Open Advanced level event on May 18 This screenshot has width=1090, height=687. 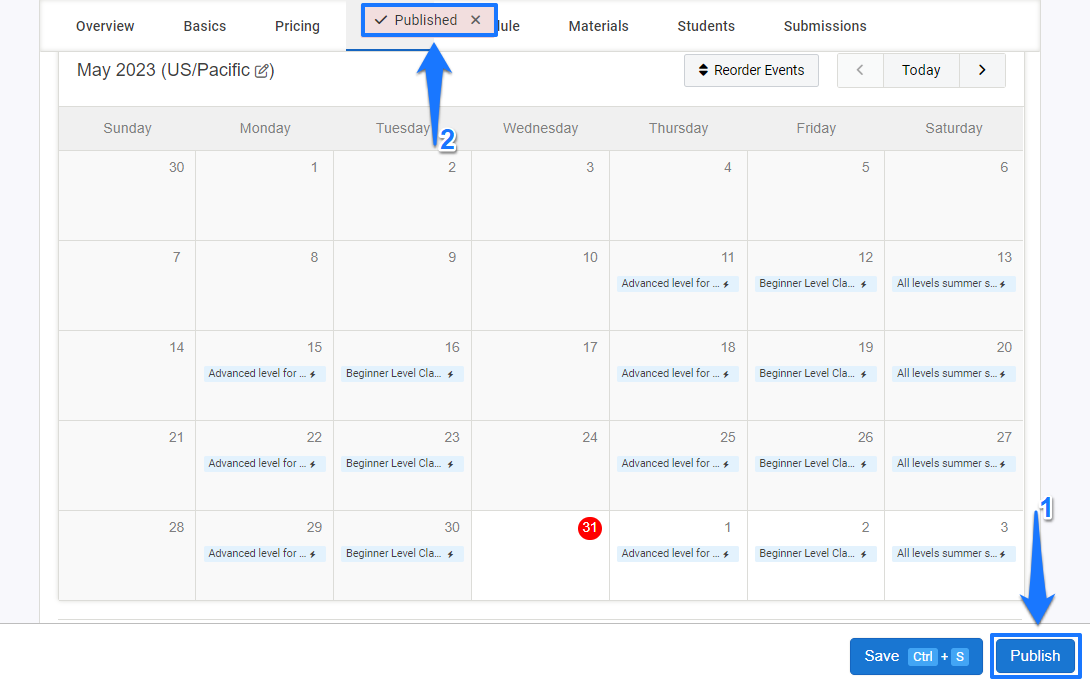[x=677, y=373]
